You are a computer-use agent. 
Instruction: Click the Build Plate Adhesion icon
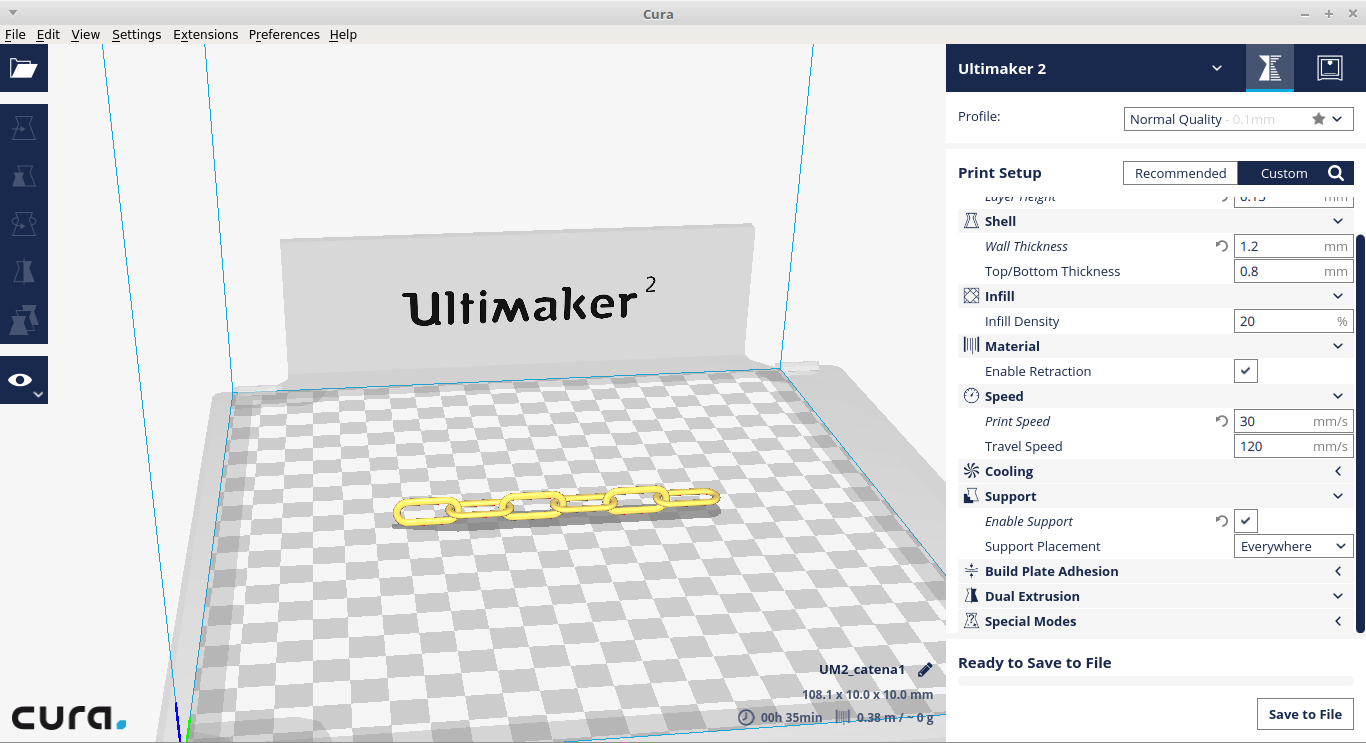(x=971, y=571)
